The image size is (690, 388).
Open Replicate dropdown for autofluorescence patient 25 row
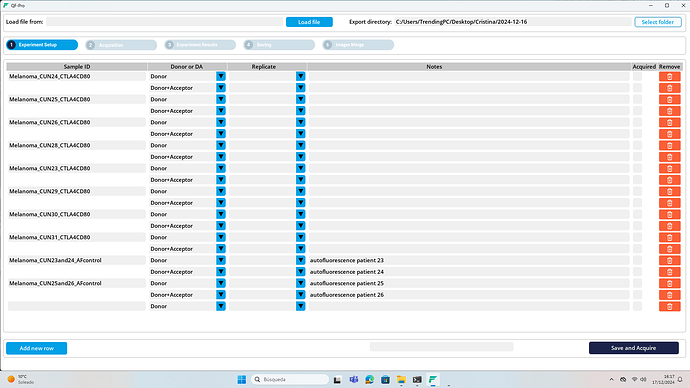[x=301, y=283]
